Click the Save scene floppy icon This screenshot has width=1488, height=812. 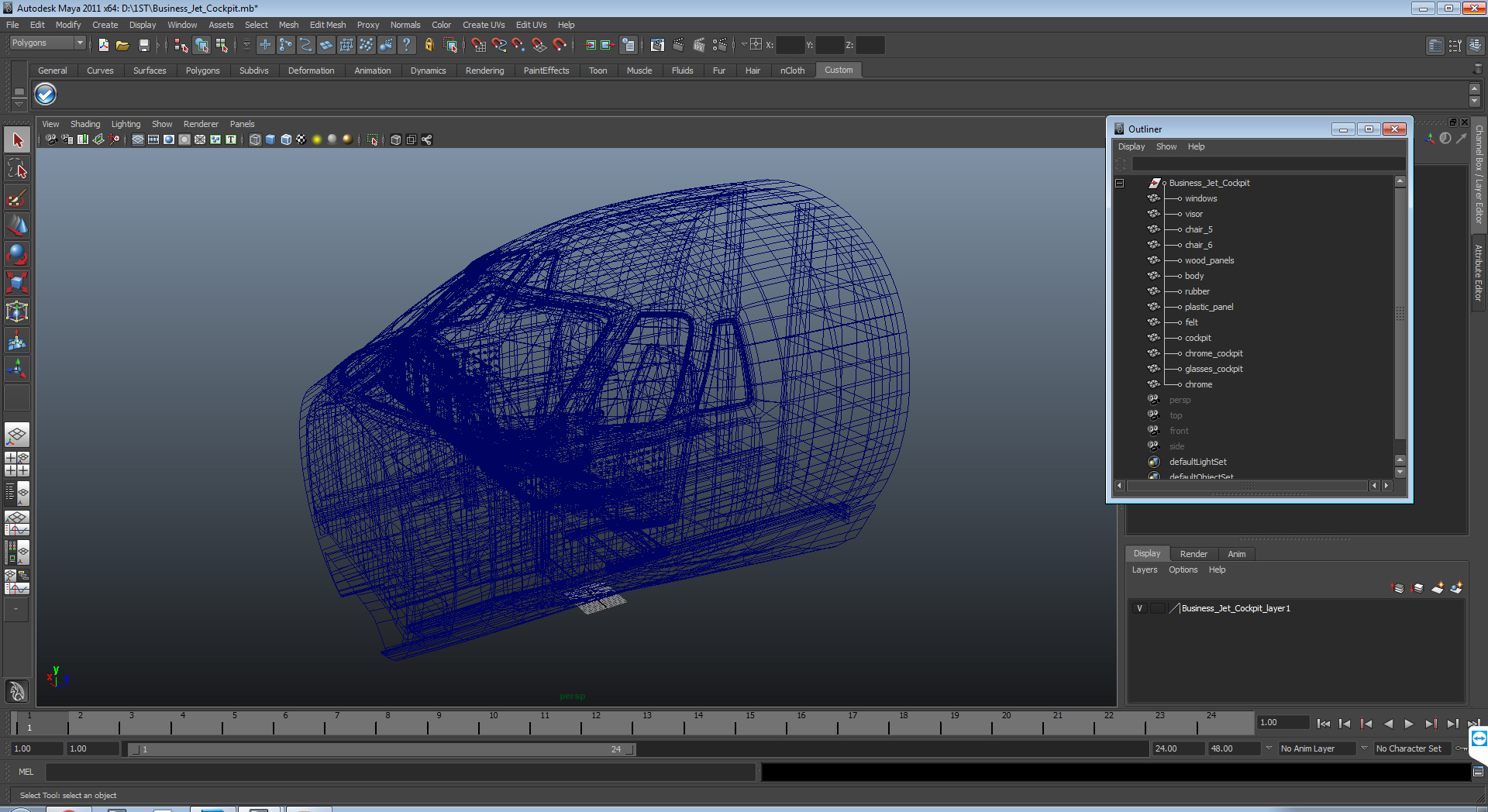(143, 45)
